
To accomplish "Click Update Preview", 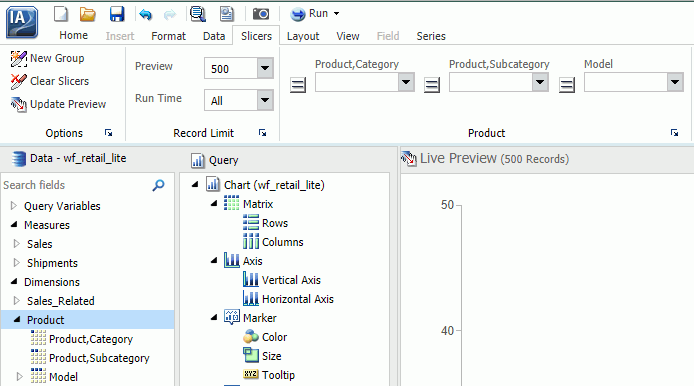I will (58, 104).
